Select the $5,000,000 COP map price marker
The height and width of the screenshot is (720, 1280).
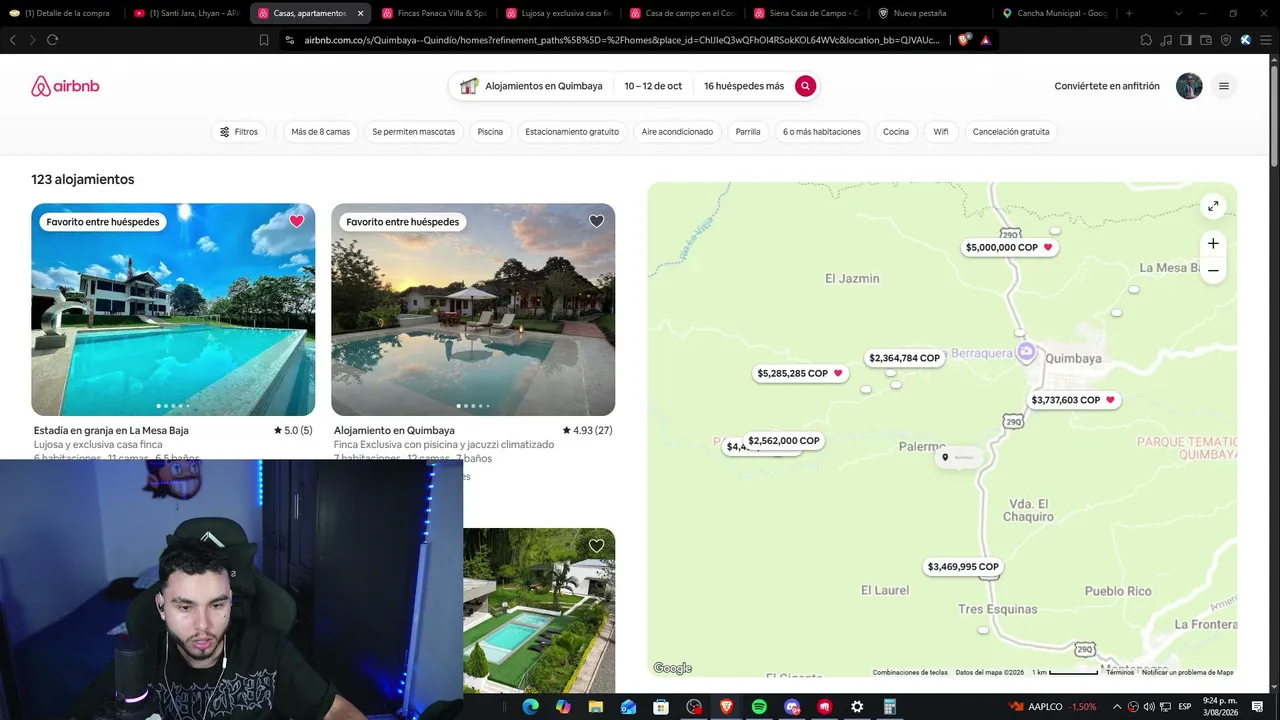tap(1009, 247)
